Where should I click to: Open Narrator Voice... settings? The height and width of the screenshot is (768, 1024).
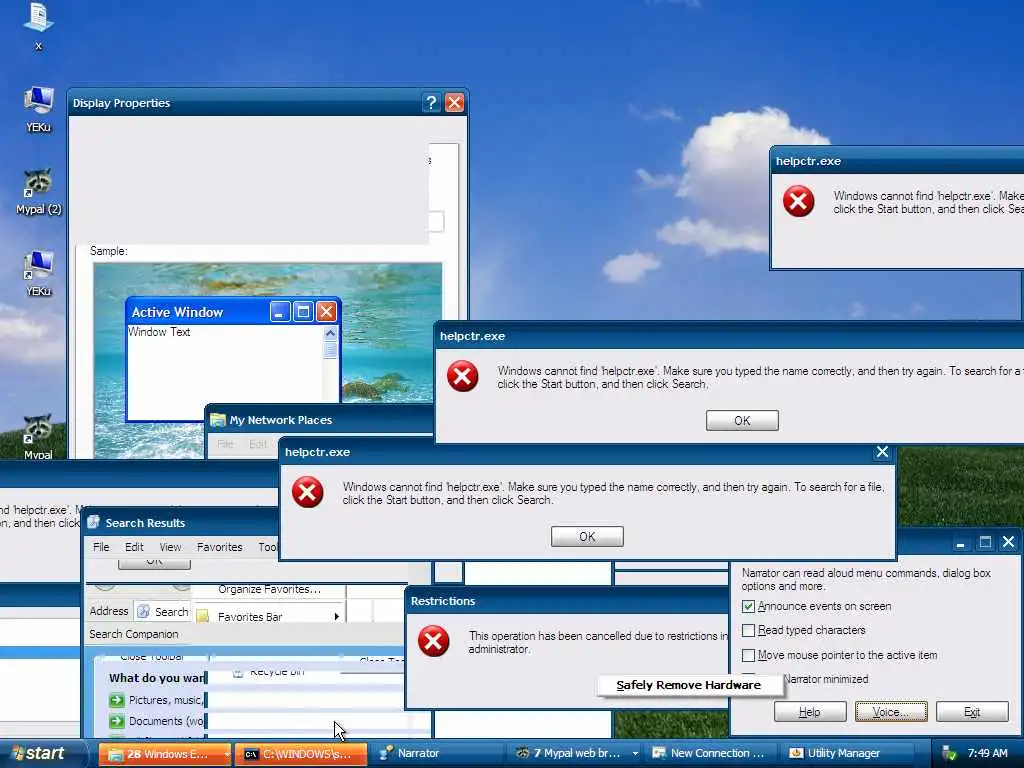(891, 712)
